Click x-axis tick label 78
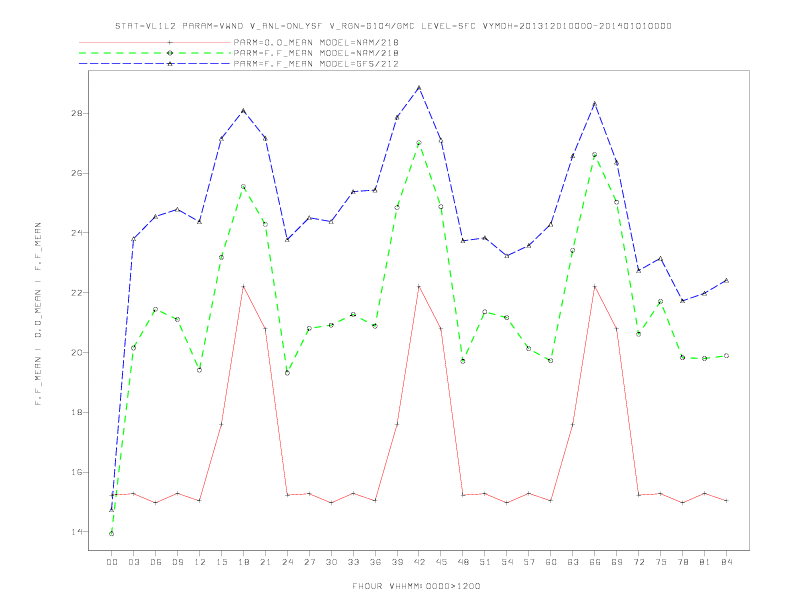The height and width of the screenshot is (612, 792). 682,562
